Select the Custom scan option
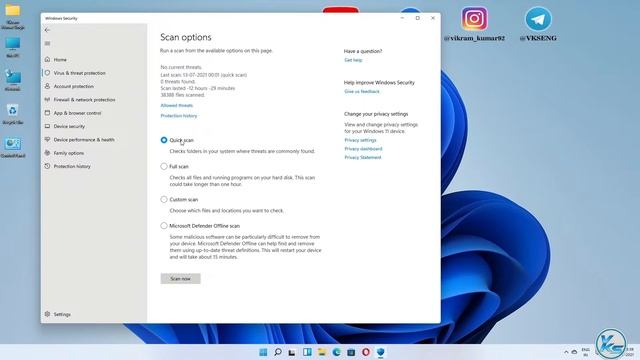 [164, 200]
